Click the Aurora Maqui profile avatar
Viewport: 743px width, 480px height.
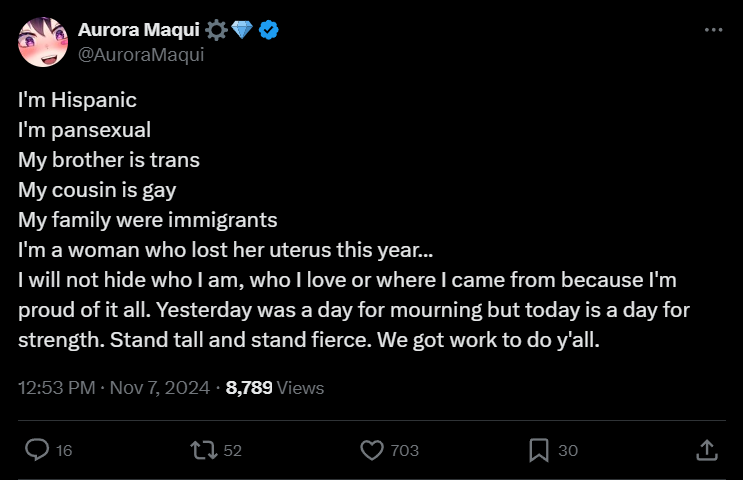43,43
